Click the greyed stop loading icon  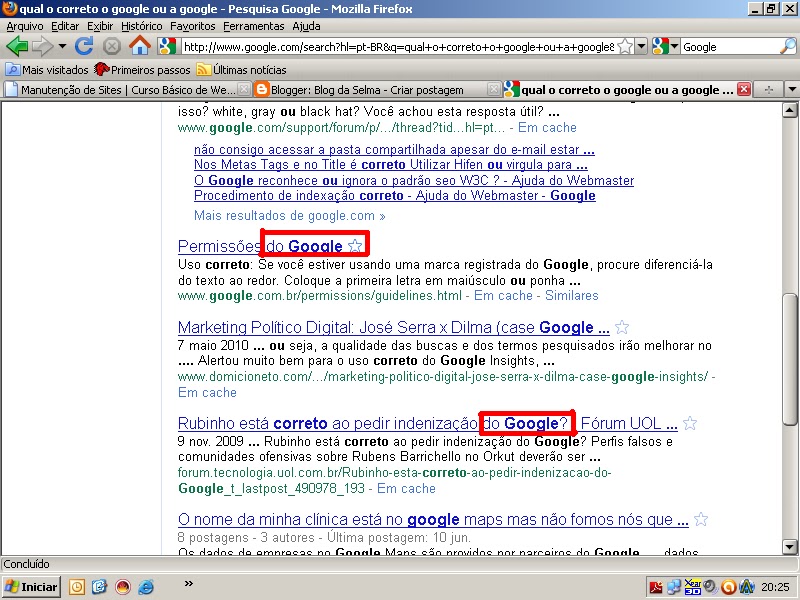pos(112,47)
